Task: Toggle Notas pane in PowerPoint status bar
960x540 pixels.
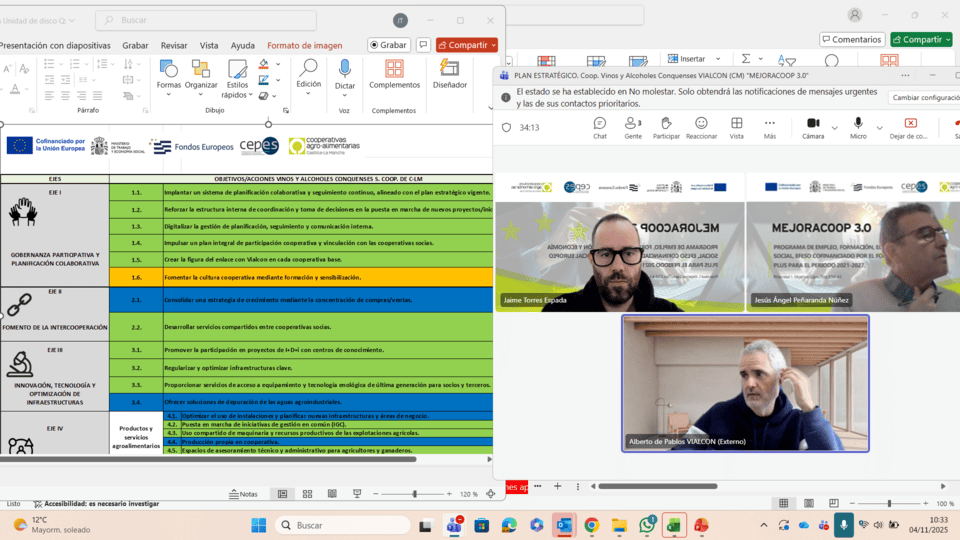Action: tap(243, 494)
